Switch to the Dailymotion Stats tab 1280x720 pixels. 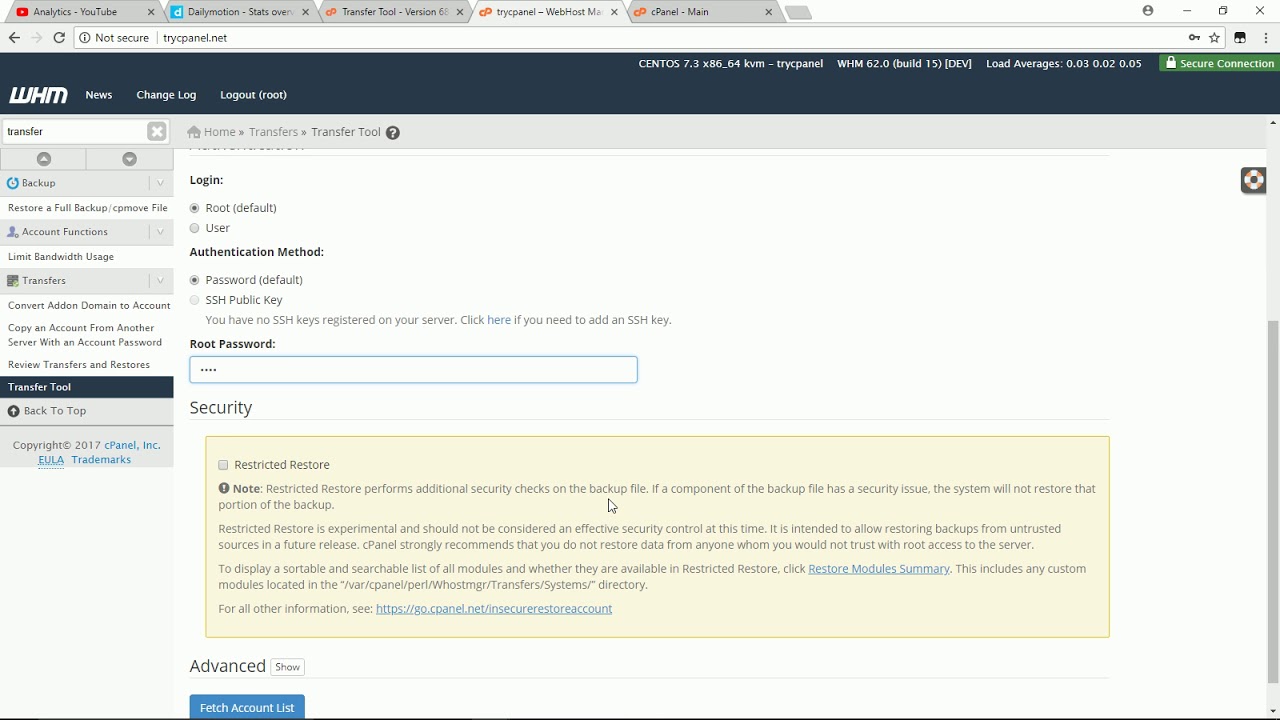(239, 12)
